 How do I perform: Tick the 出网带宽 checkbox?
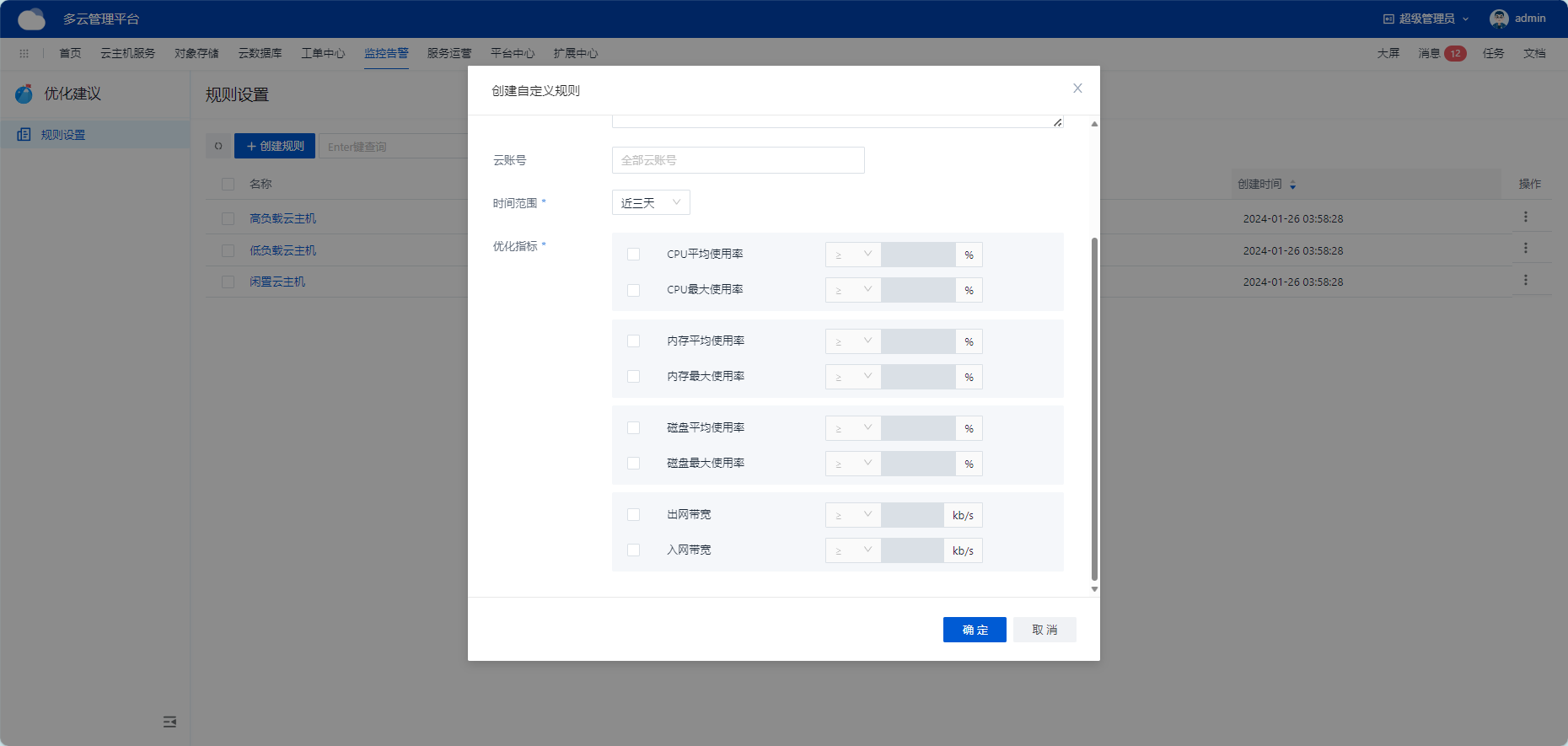(x=634, y=515)
